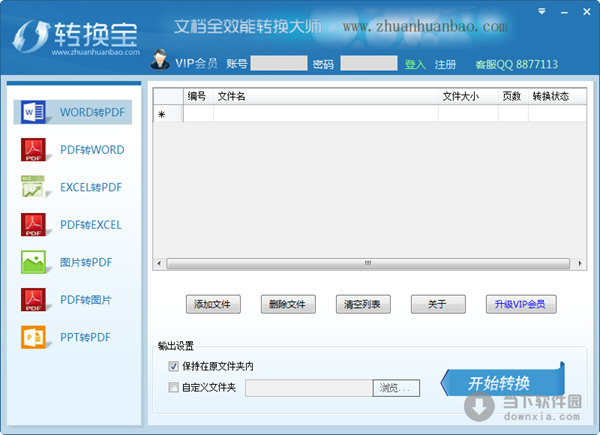600x435 pixels.
Task: Start conversion with 开始转换 button
Action: coord(502,382)
